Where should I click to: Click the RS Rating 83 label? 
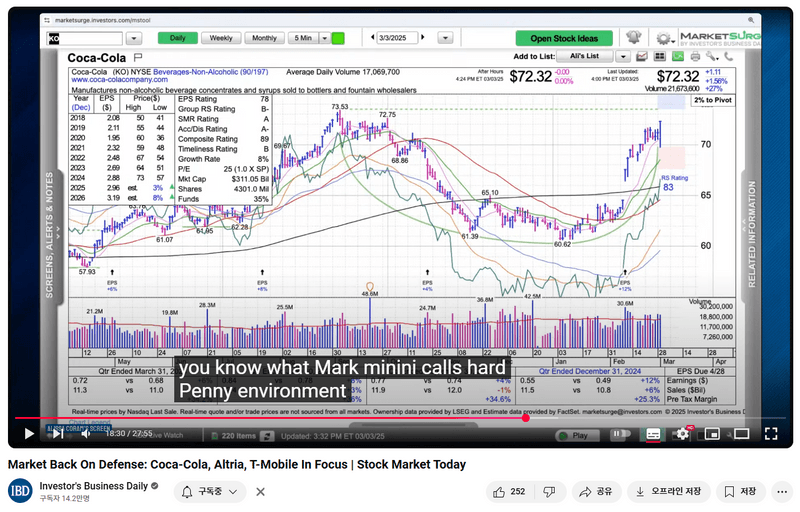coord(674,183)
